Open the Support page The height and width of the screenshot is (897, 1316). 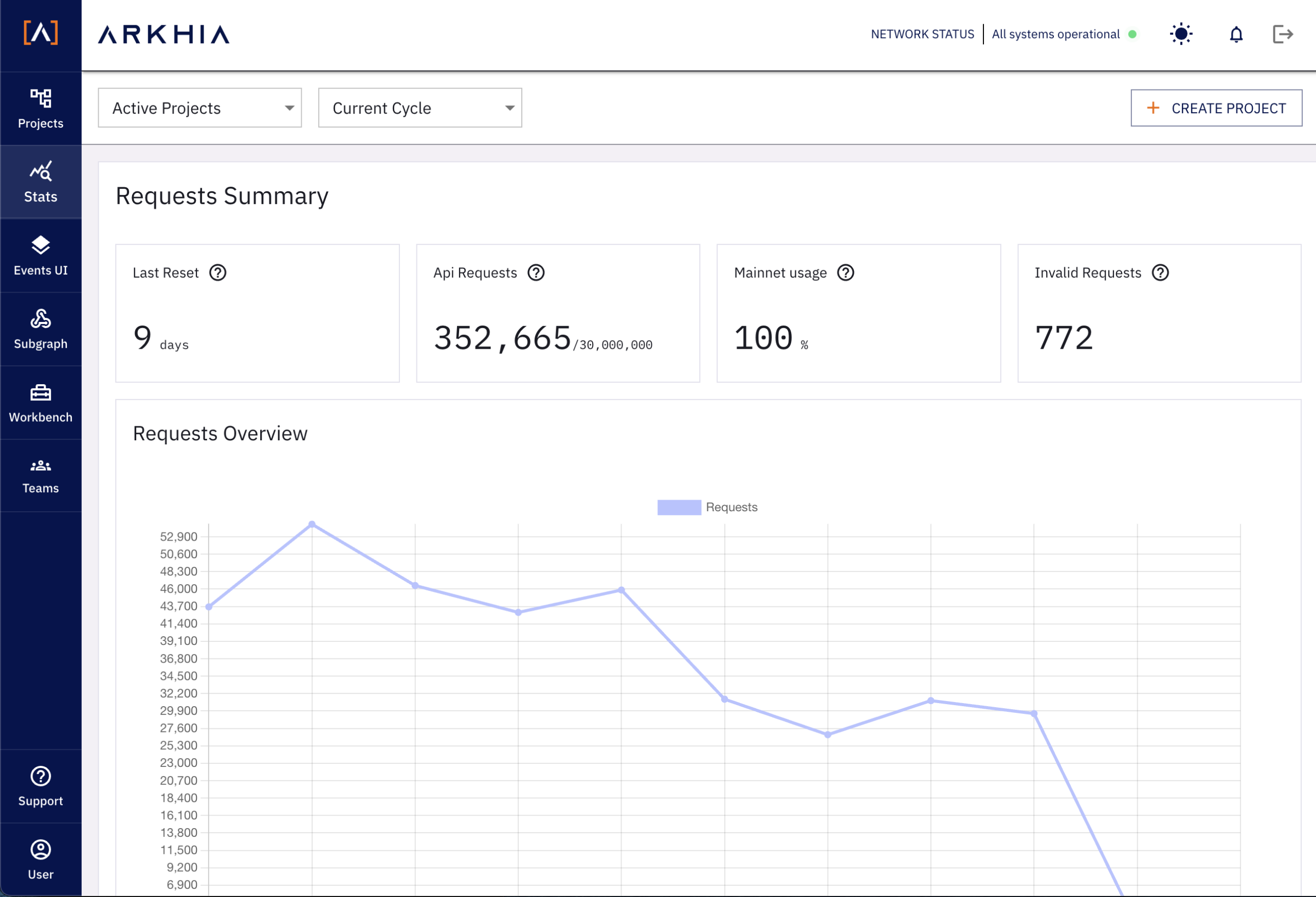pyautogui.click(x=40, y=786)
